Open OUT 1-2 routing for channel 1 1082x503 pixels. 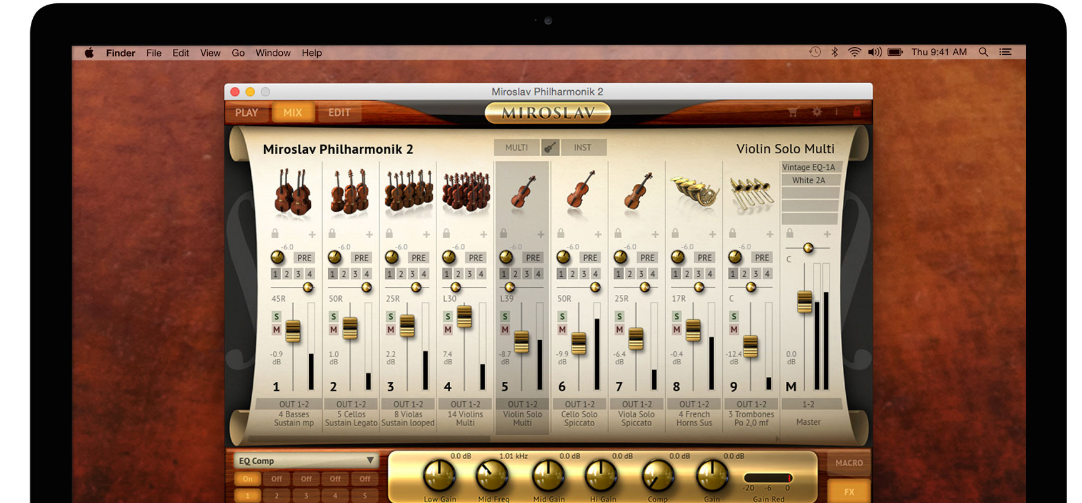coord(293,404)
